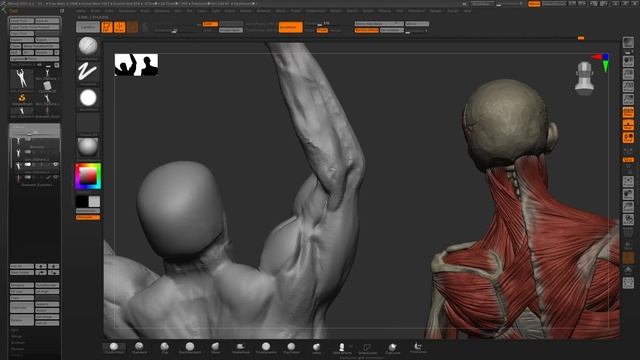Expand the Boolean section in Subtool palette
Screen dimensions: 640x360
tap(18, 342)
